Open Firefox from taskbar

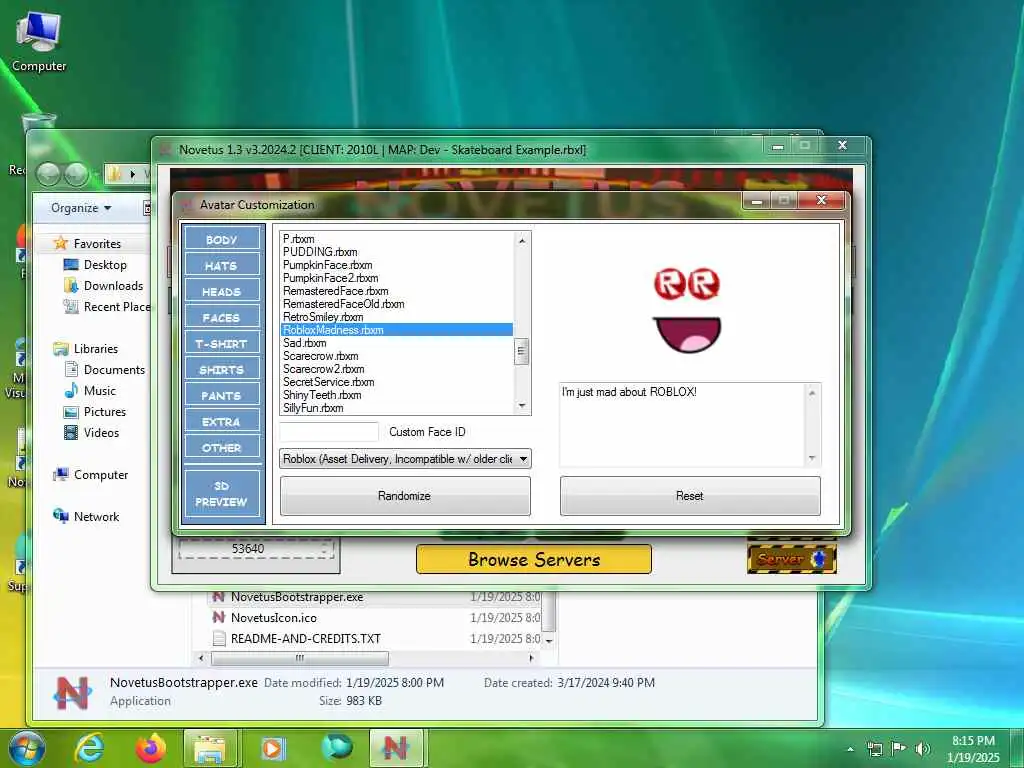151,748
